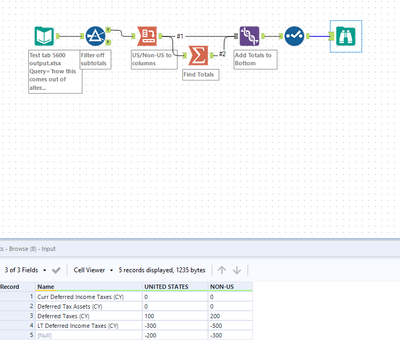
Task: Select the [Null] Name cell in record 5
Action: coord(89,335)
